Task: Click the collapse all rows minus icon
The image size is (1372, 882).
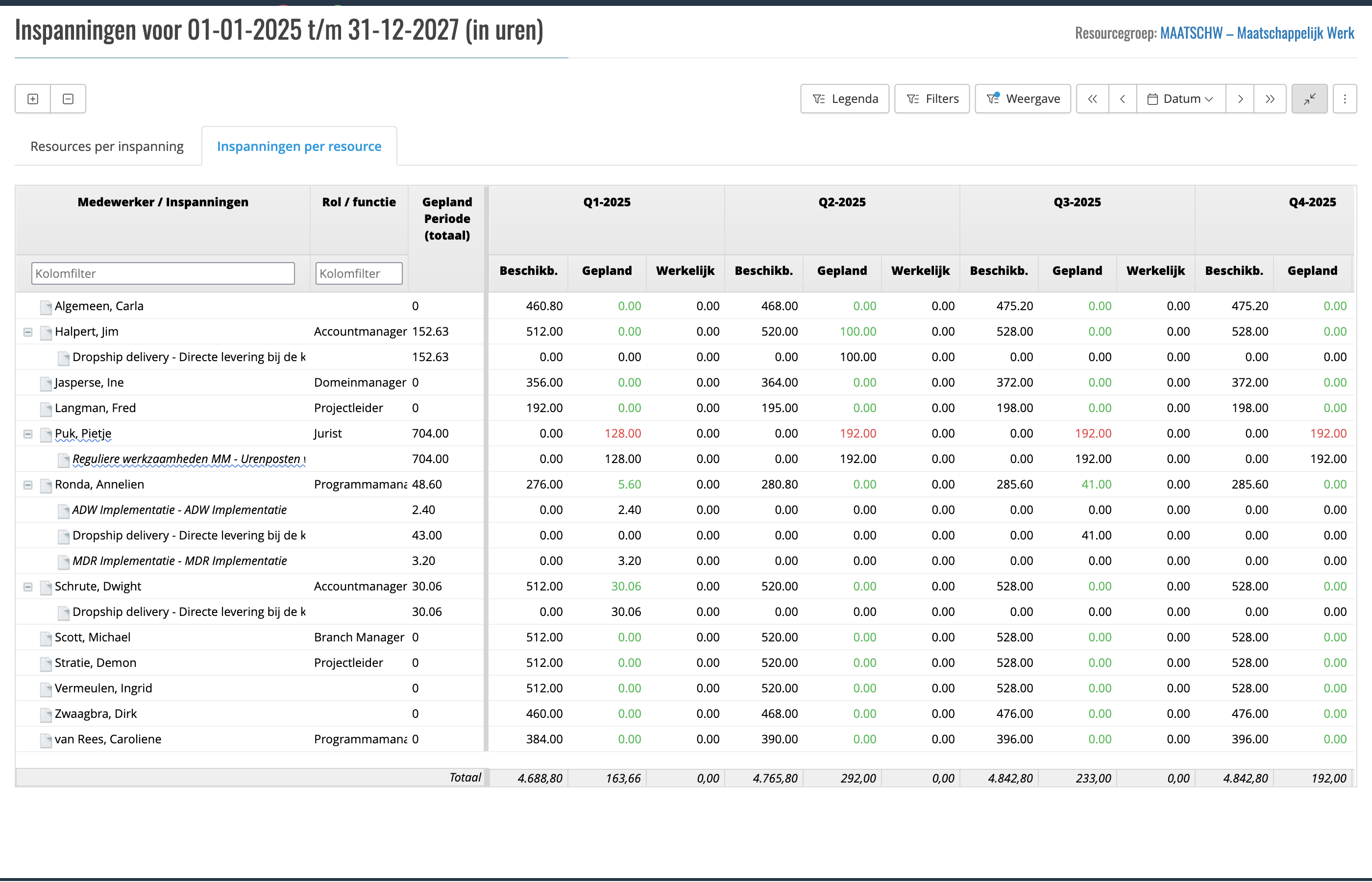Action: pyautogui.click(x=68, y=99)
